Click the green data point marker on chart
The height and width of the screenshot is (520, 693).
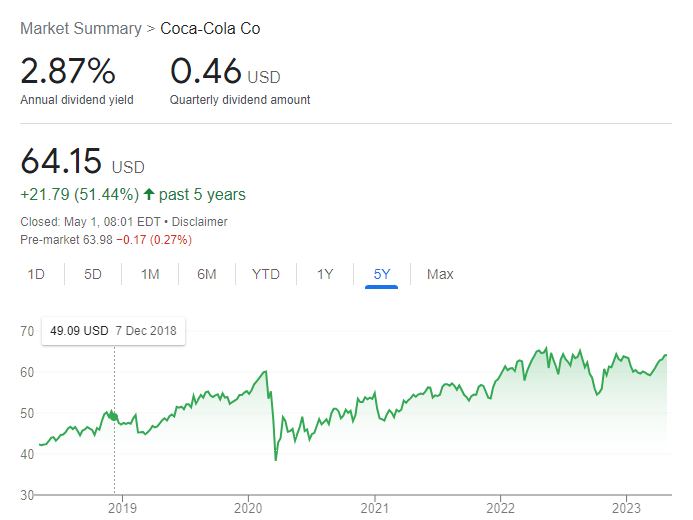114,417
